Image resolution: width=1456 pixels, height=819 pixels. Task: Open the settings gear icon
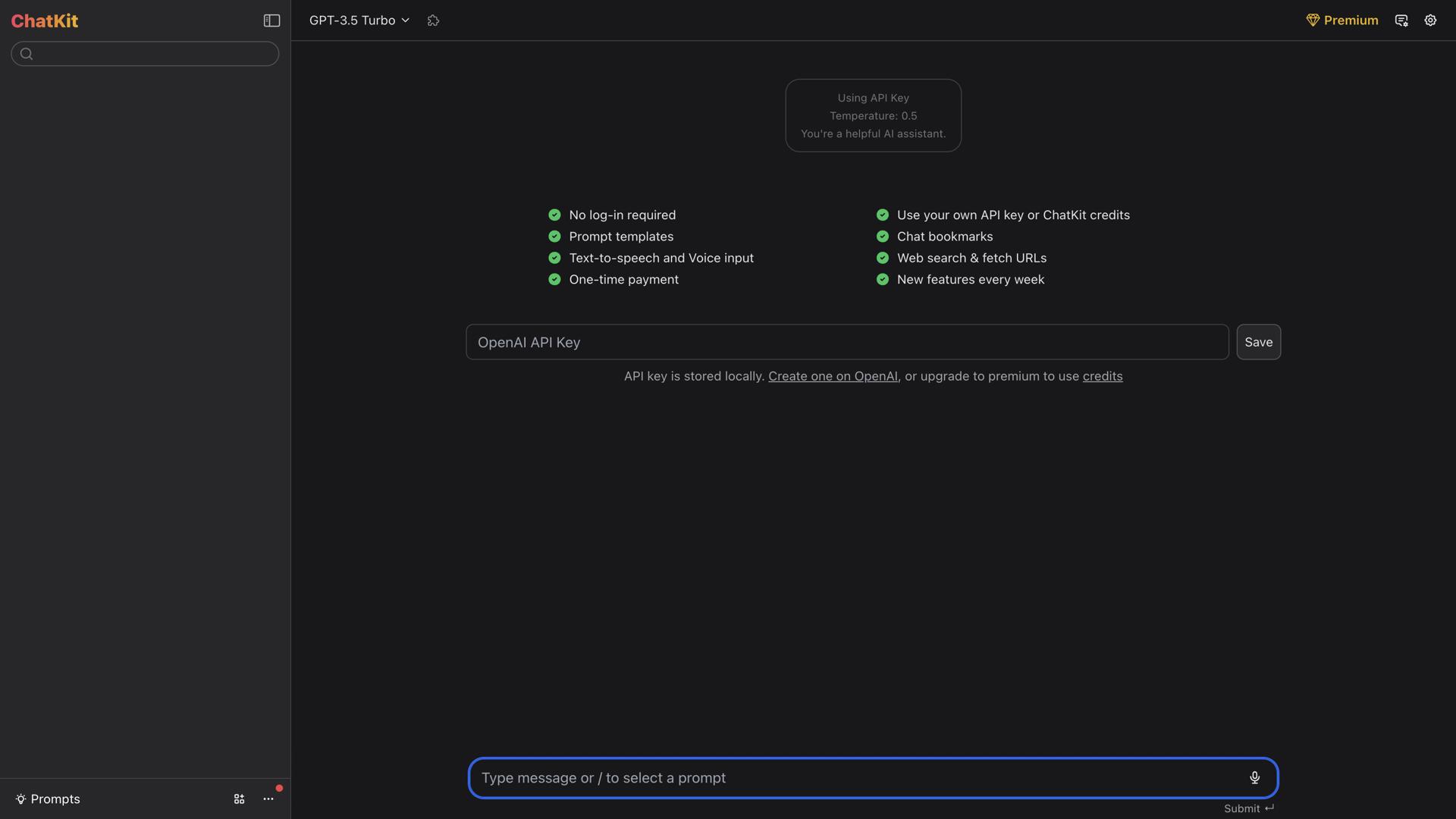(x=1430, y=20)
